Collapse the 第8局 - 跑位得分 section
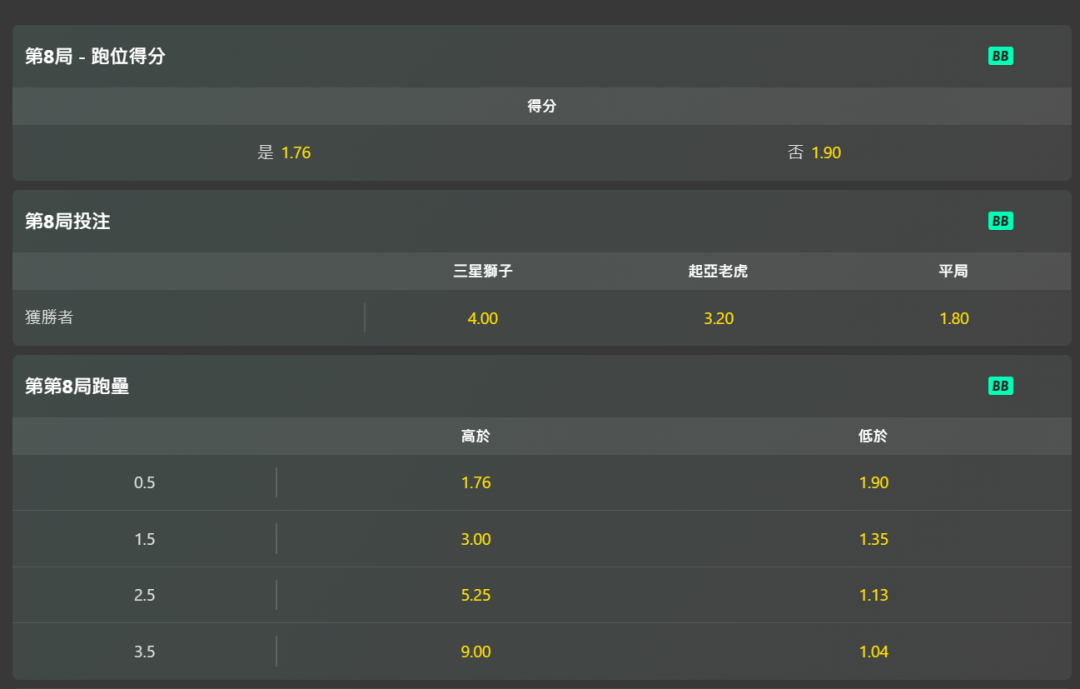The height and width of the screenshot is (689, 1080). (x=541, y=56)
